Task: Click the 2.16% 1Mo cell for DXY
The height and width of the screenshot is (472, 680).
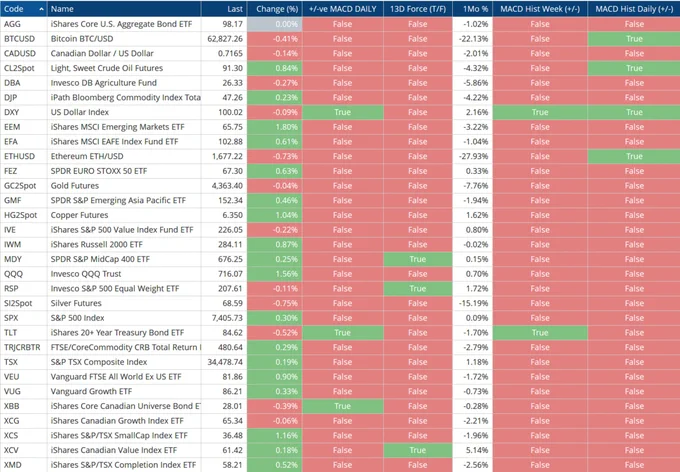Action: point(472,112)
